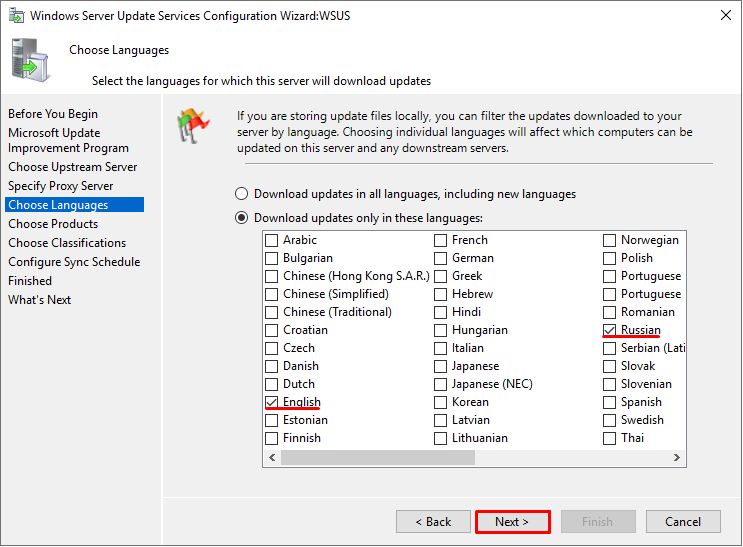Jump to Configure Sync Schedule step
This screenshot has width=743, height=547.
[74, 262]
